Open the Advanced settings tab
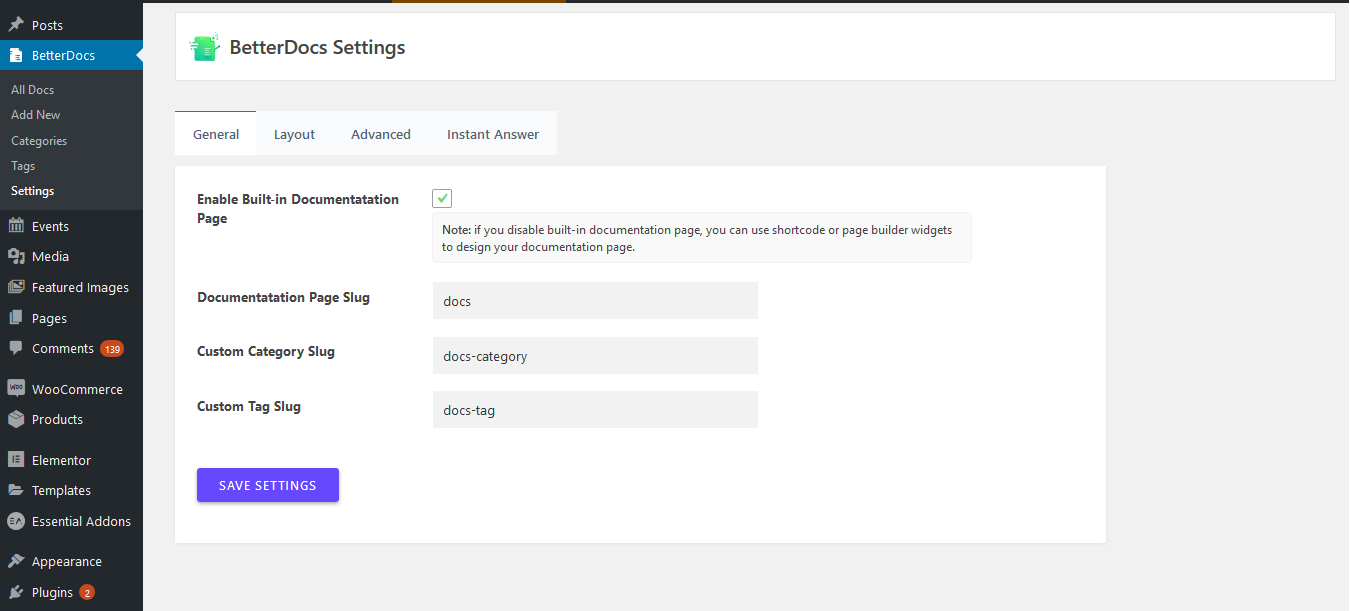This screenshot has height=611, width=1350. coord(381,134)
